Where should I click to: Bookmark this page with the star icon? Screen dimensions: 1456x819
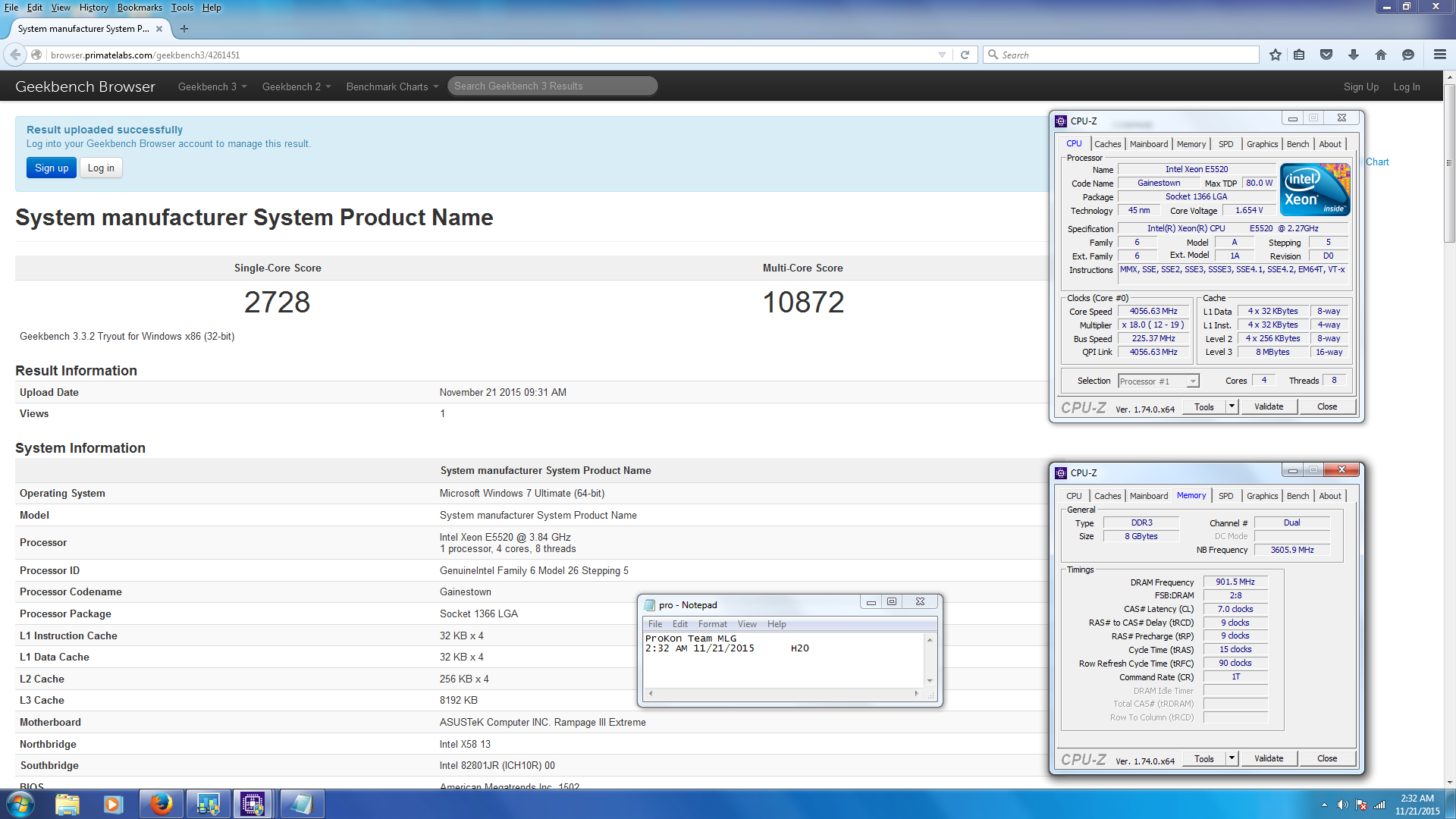click(x=1276, y=55)
